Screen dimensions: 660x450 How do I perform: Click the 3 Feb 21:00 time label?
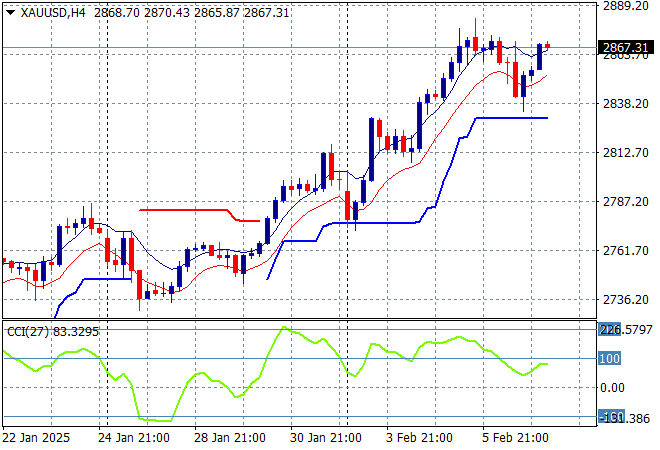click(419, 438)
